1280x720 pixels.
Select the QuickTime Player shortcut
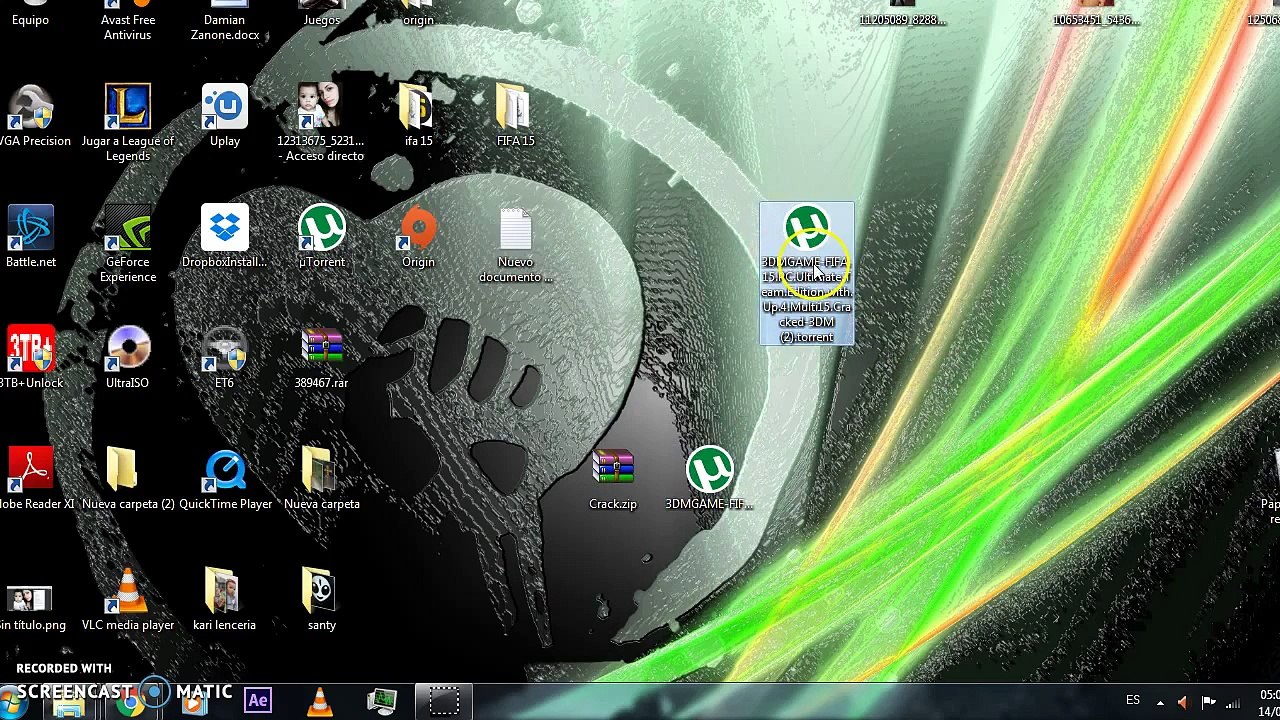point(225,479)
